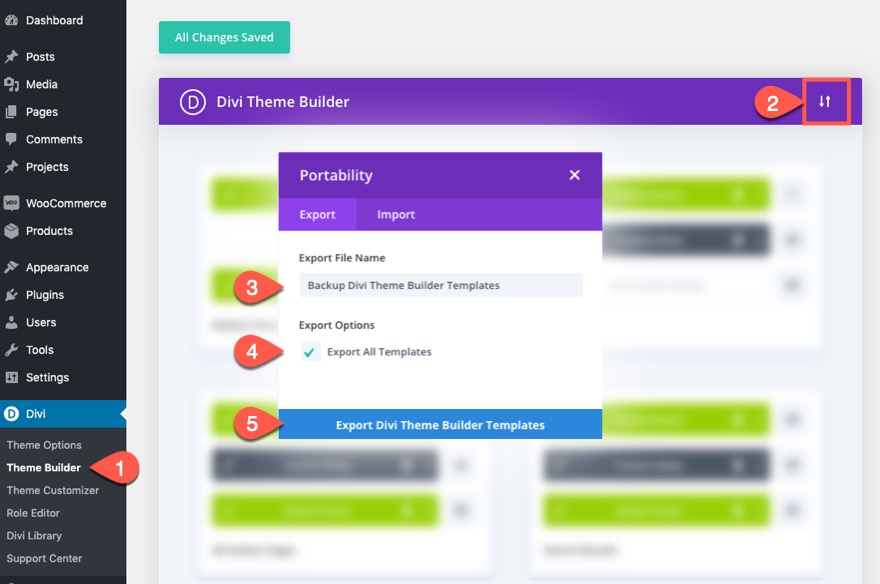Open Dashboard menu item

(54, 20)
